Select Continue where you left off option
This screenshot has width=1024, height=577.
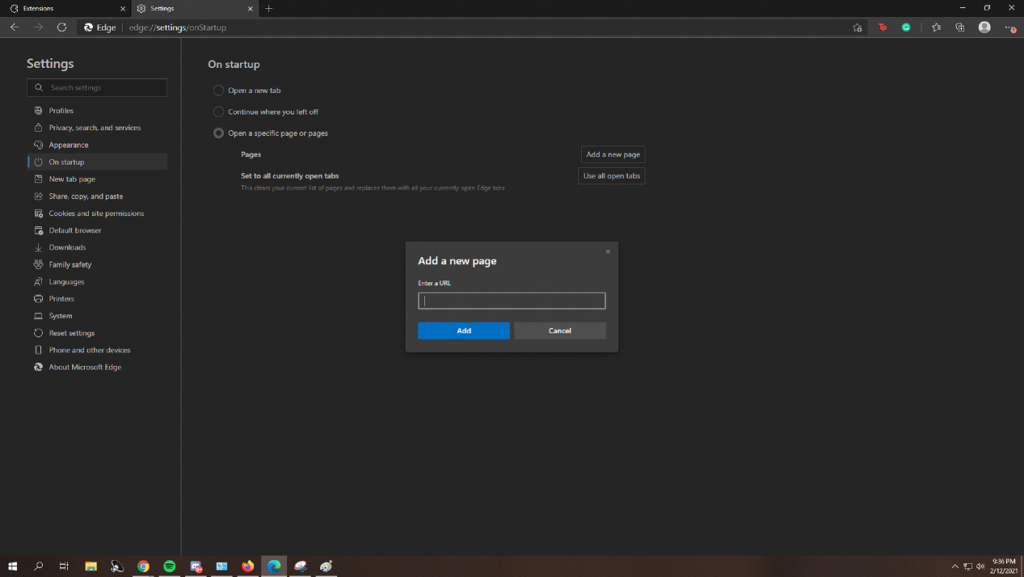click(x=218, y=112)
